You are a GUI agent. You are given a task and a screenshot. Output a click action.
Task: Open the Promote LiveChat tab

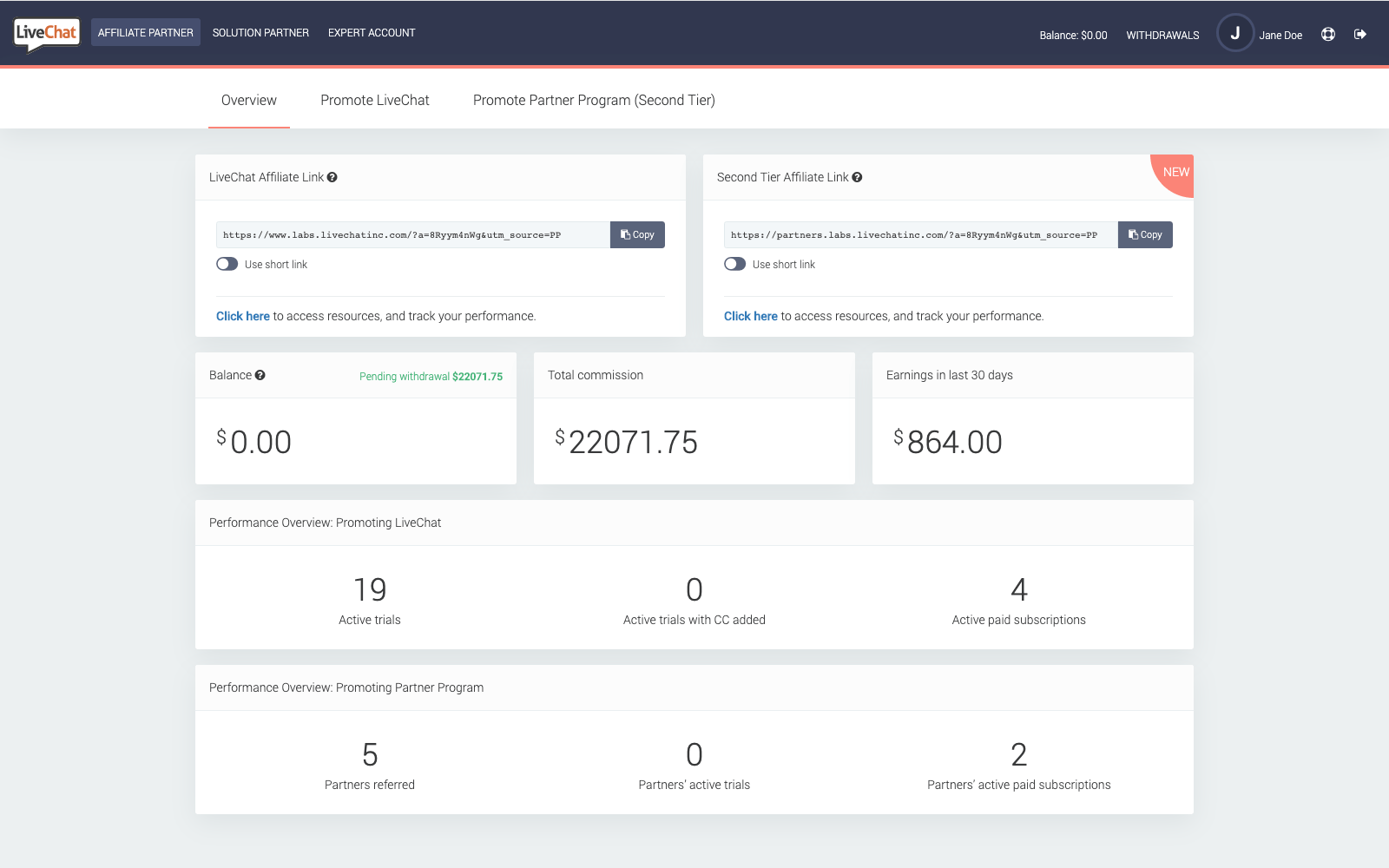pos(375,101)
